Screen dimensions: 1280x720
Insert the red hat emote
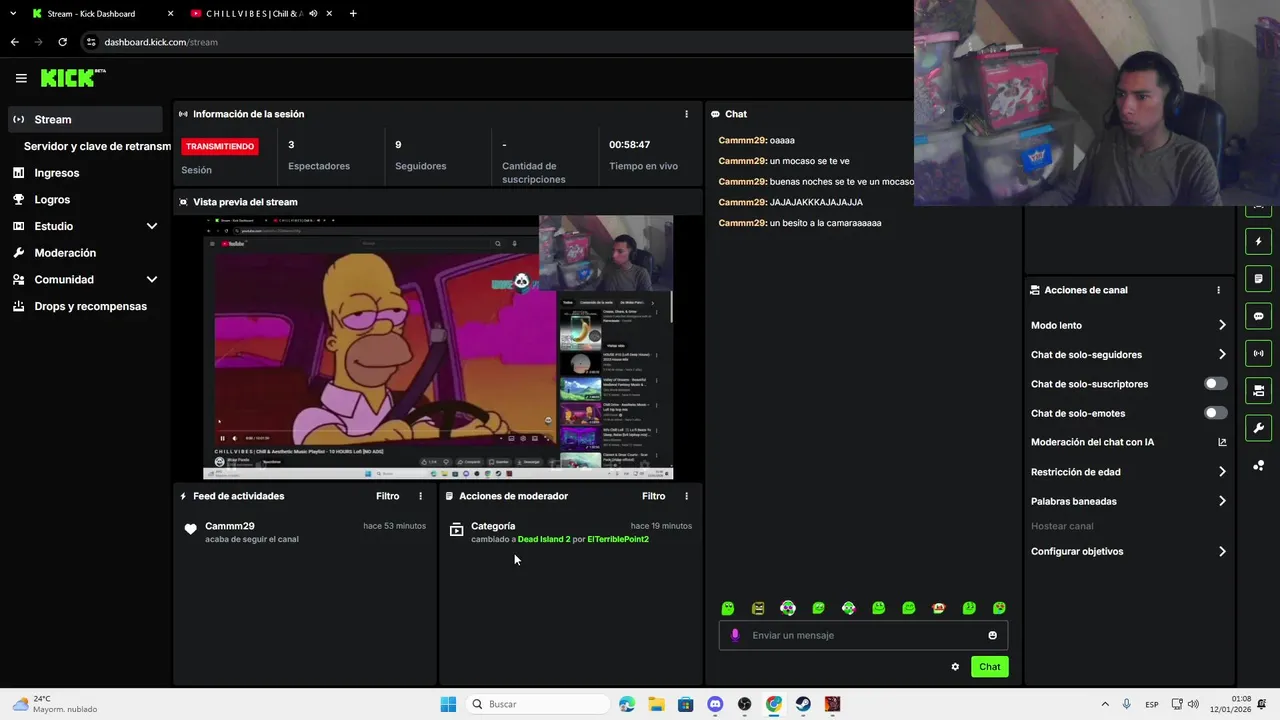click(x=939, y=608)
